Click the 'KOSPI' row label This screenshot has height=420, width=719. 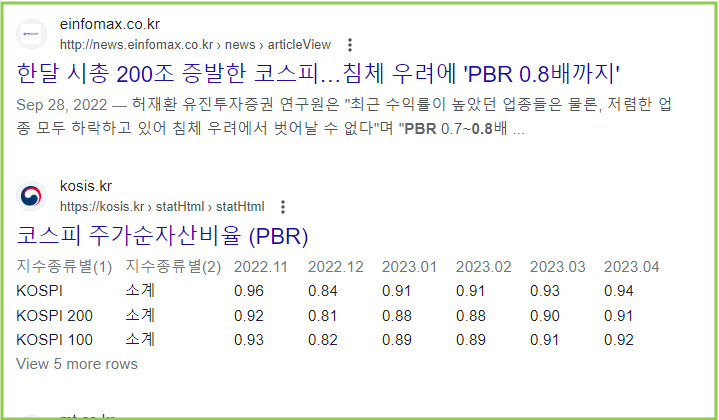39,291
